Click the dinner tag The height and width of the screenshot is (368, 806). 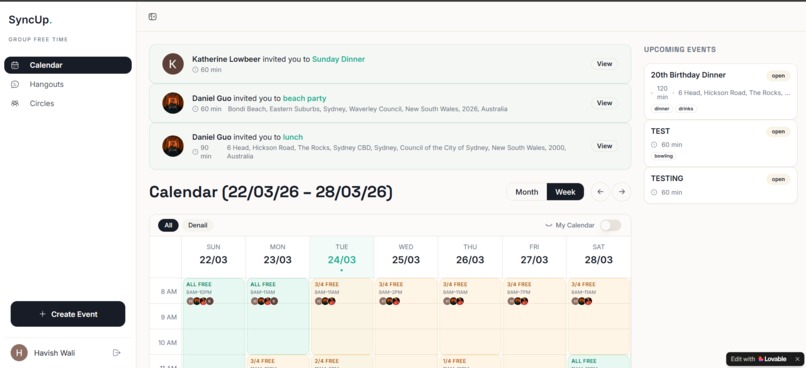coord(662,109)
